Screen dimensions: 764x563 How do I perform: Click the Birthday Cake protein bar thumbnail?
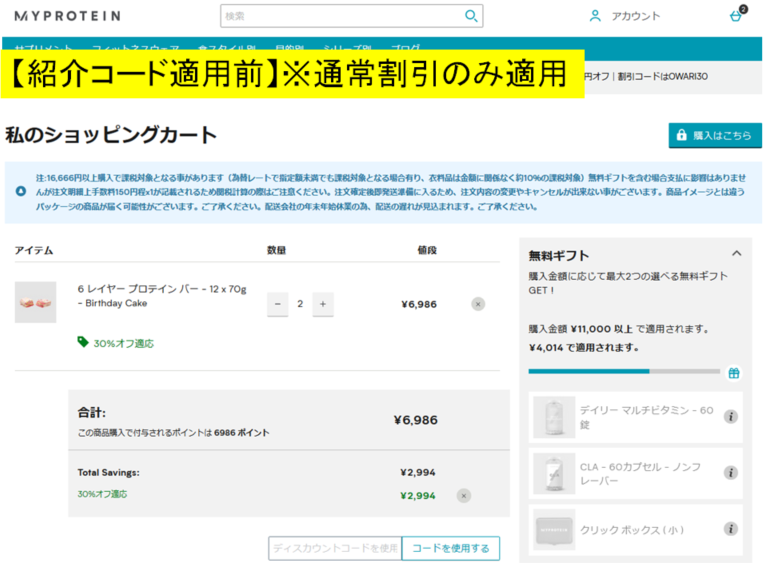[x=36, y=302]
